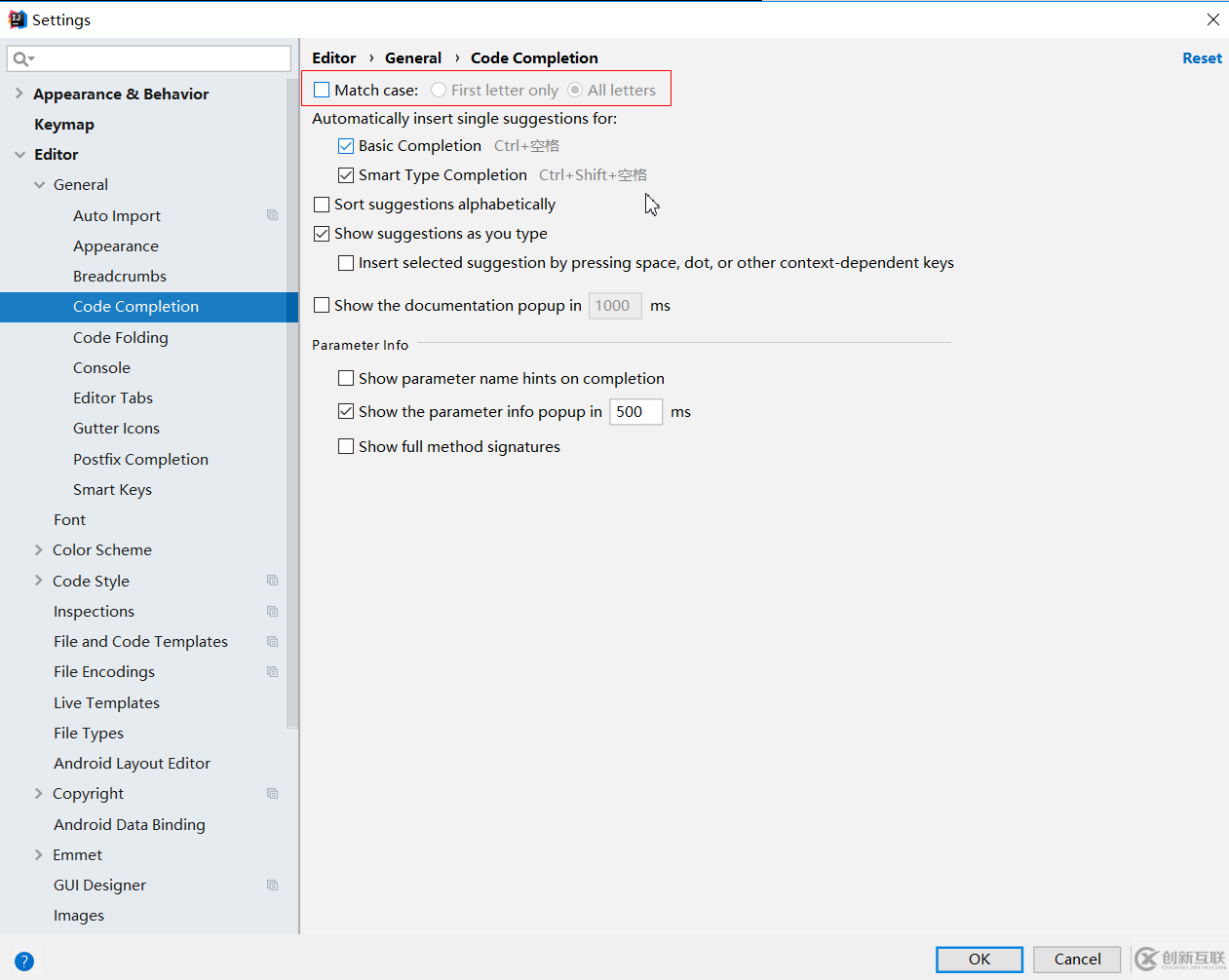Open the help question mark icon
The width and height of the screenshot is (1229, 980).
pos(24,961)
